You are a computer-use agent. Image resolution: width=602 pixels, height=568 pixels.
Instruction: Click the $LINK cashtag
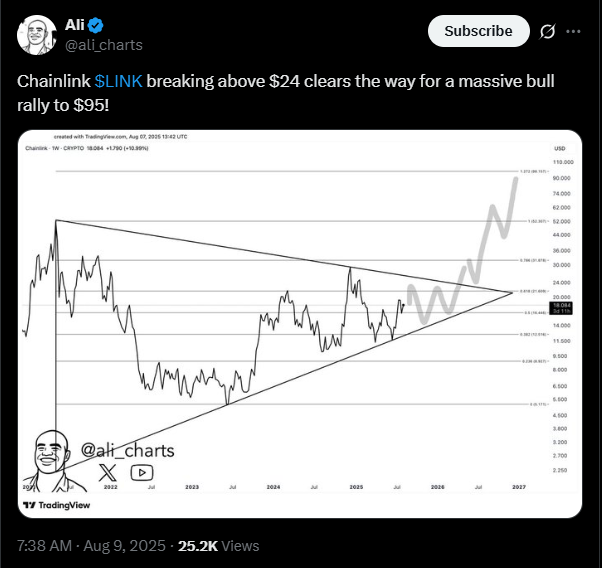(118, 81)
